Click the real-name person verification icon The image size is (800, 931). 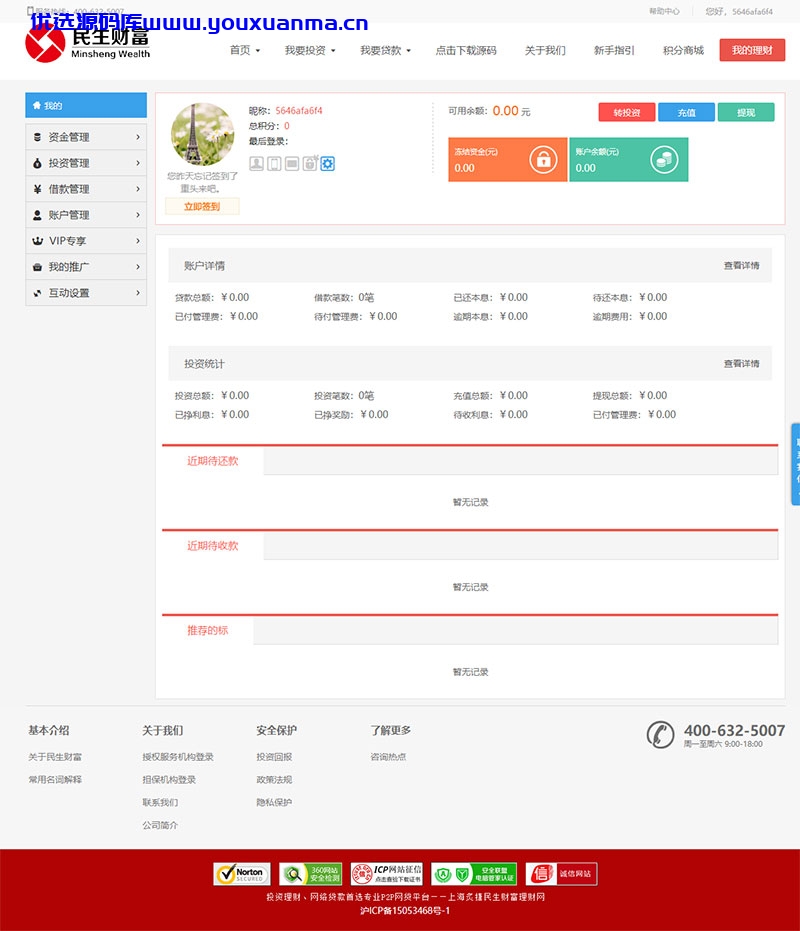257,163
